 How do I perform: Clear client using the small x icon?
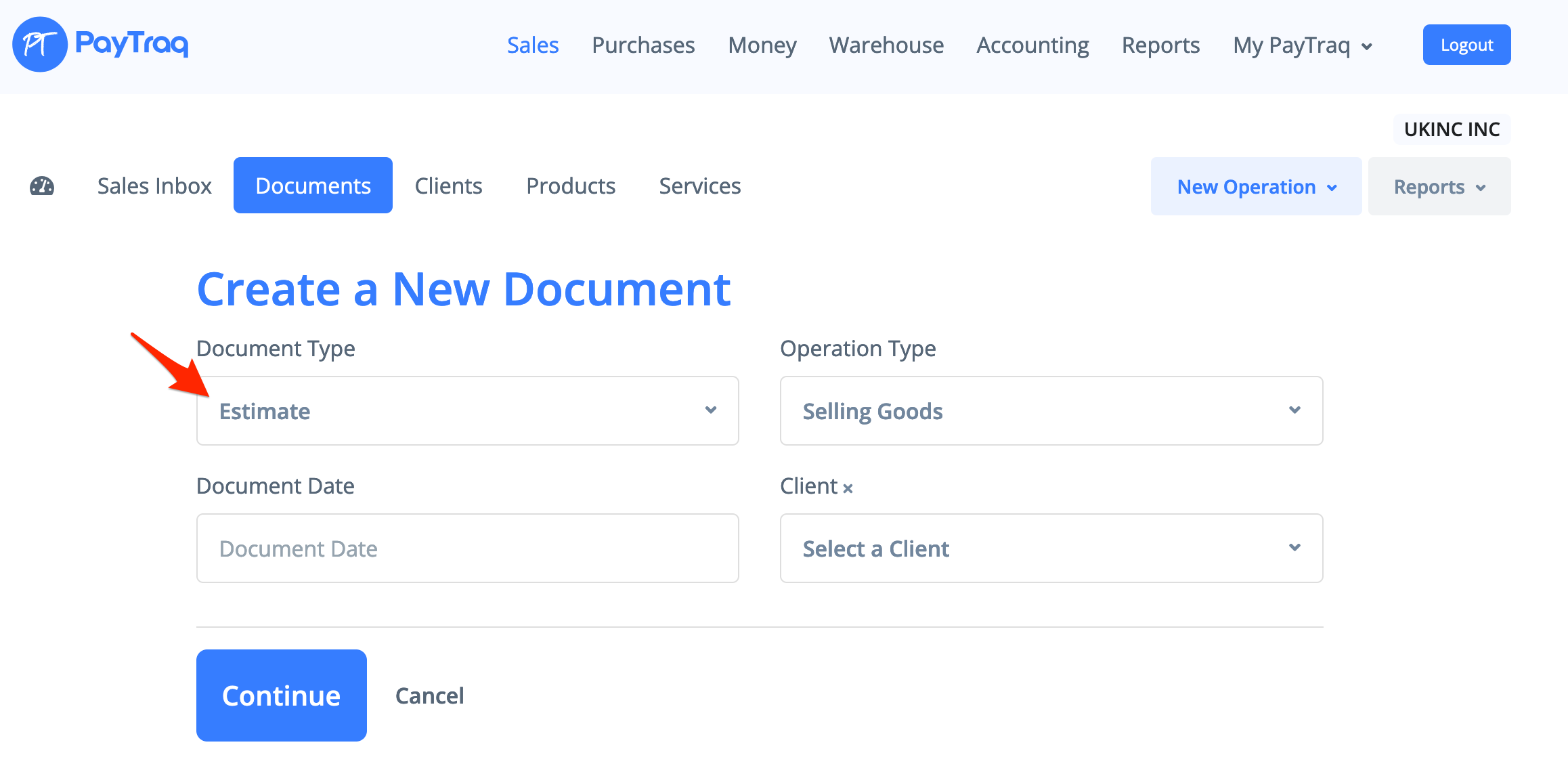[848, 488]
